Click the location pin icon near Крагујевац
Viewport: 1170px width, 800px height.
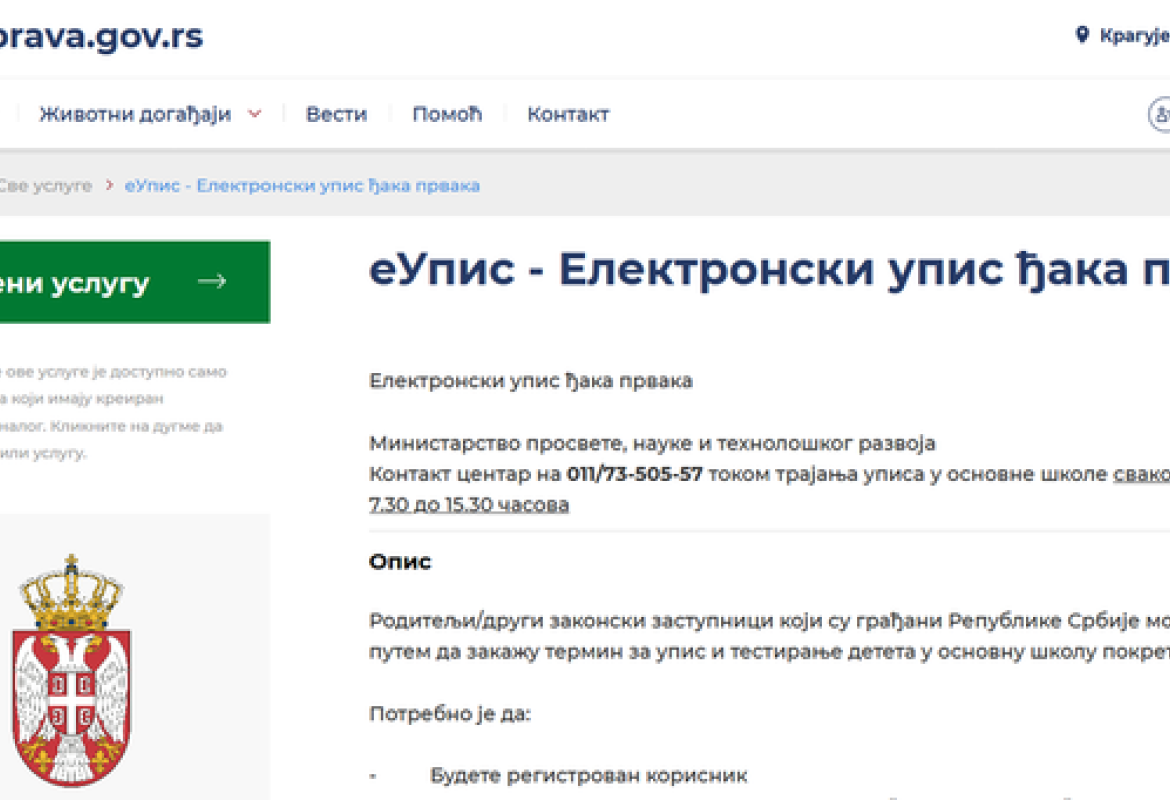1083,33
